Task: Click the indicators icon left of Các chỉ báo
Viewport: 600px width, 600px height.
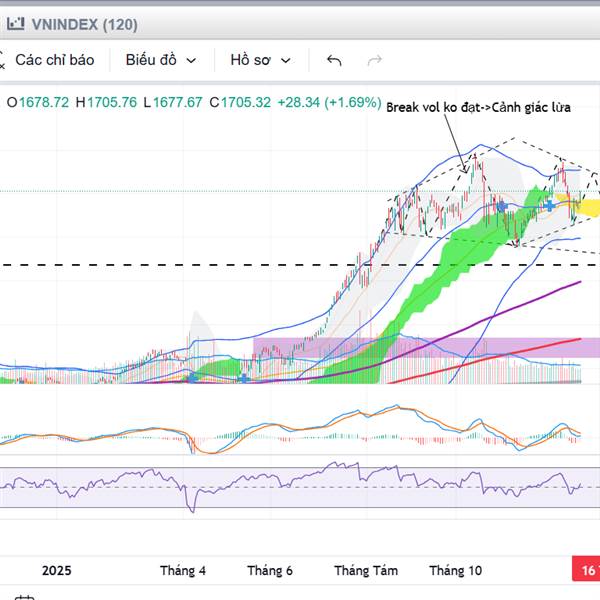Action: 3,60
